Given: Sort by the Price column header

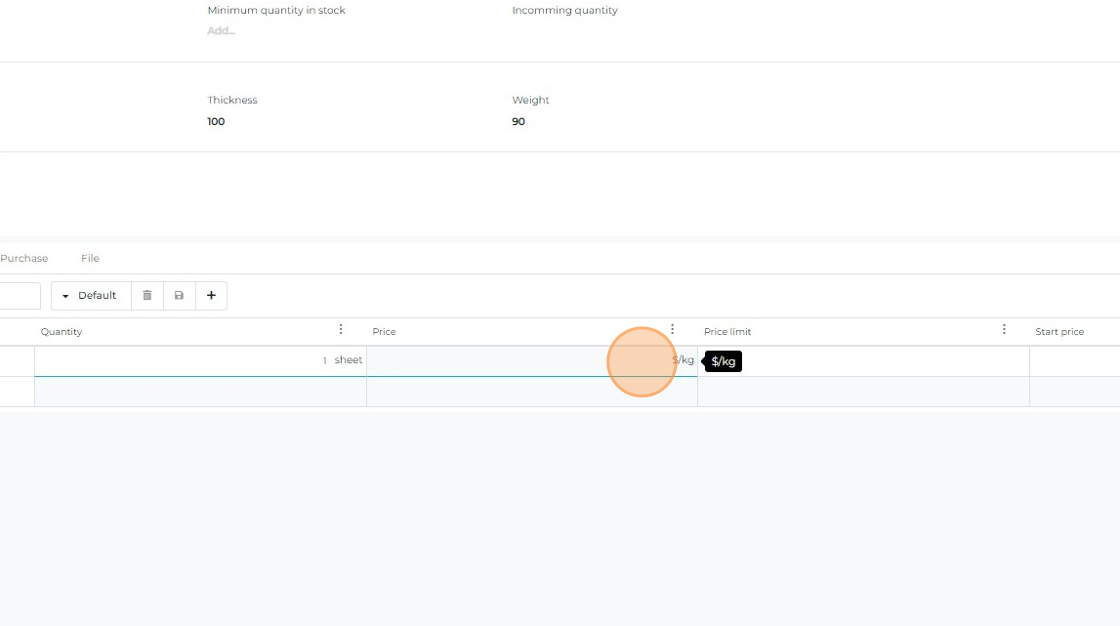Looking at the screenshot, I should coord(384,332).
